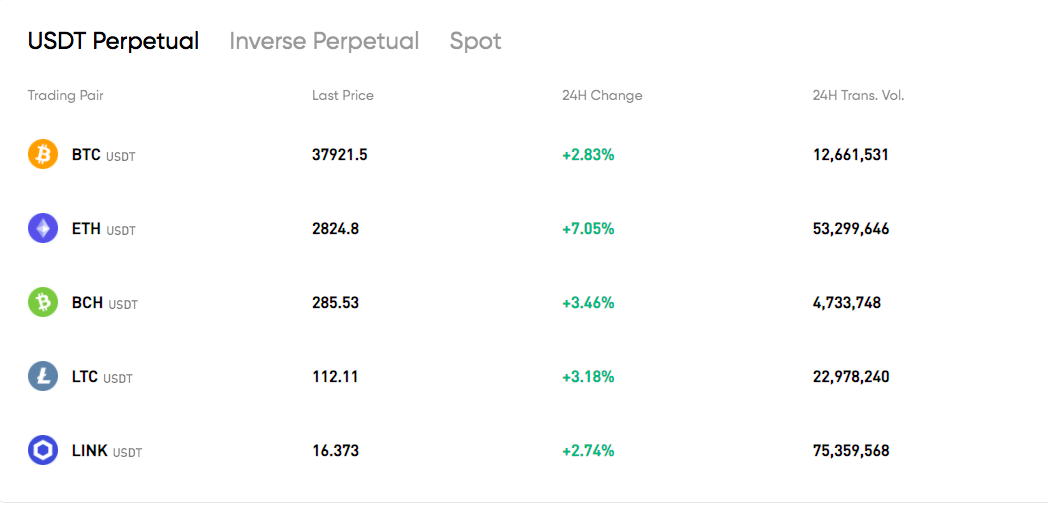1048x505 pixels.
Task: Select the Spot tab
Action: click(475, 41)
